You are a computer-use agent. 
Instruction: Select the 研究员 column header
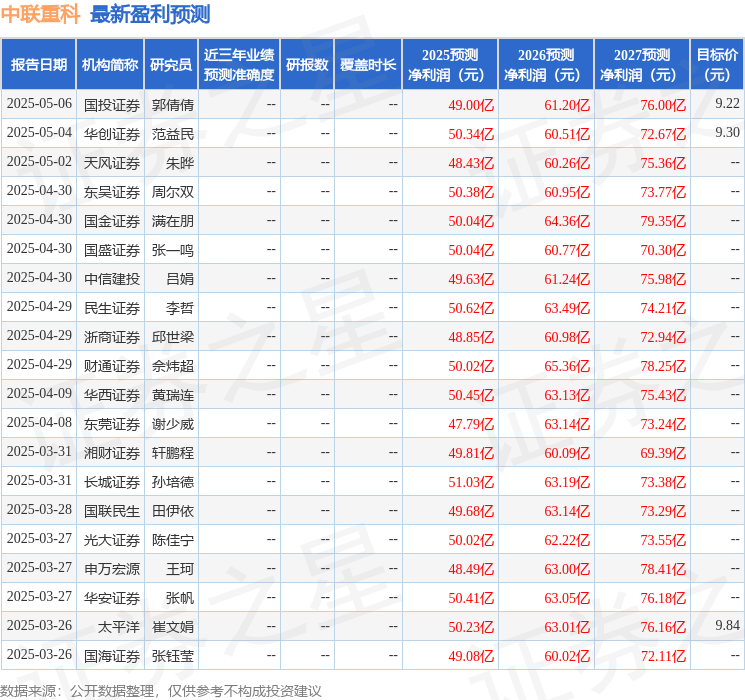coord(171,65)
